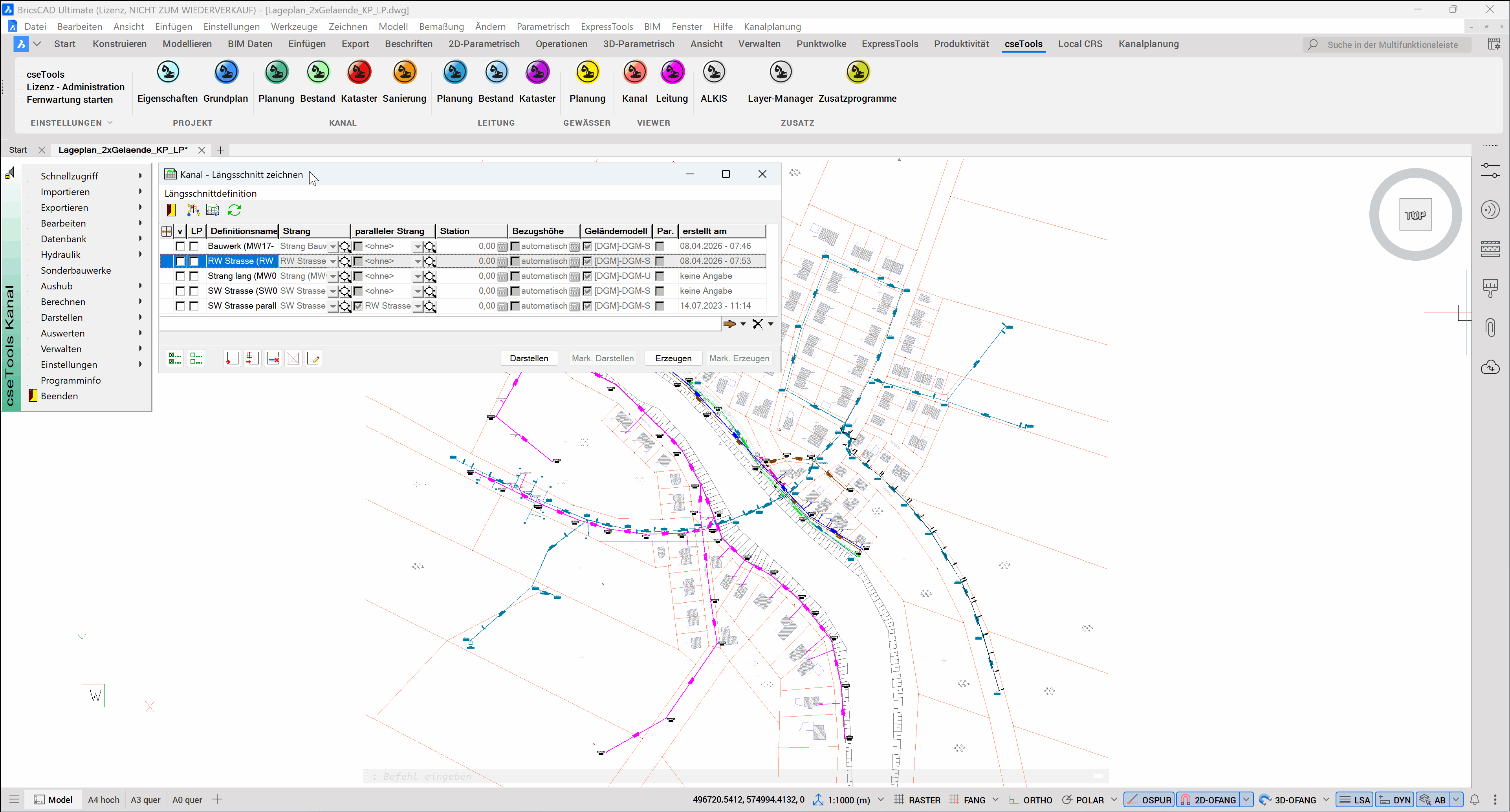This screenshot has height=812, width=1510.
Task: Click the Darstellen button
Action: (x=528, y=358)
